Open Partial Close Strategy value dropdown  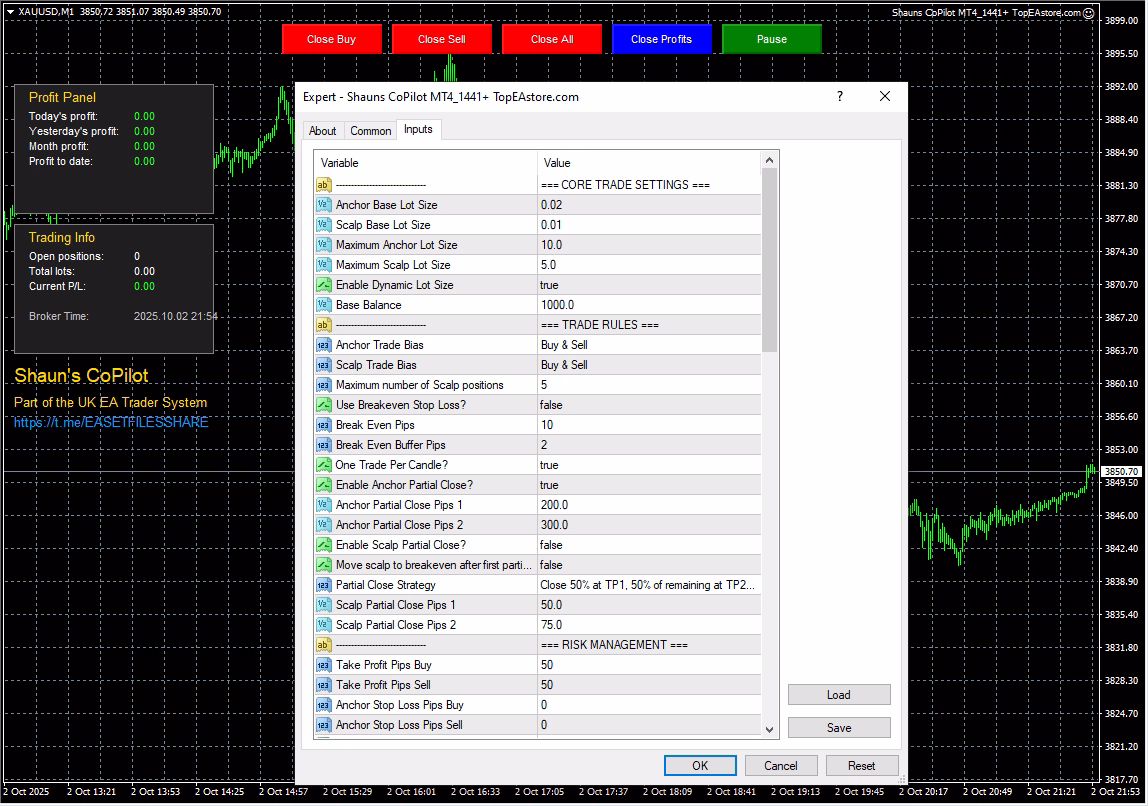pos(649,585)
